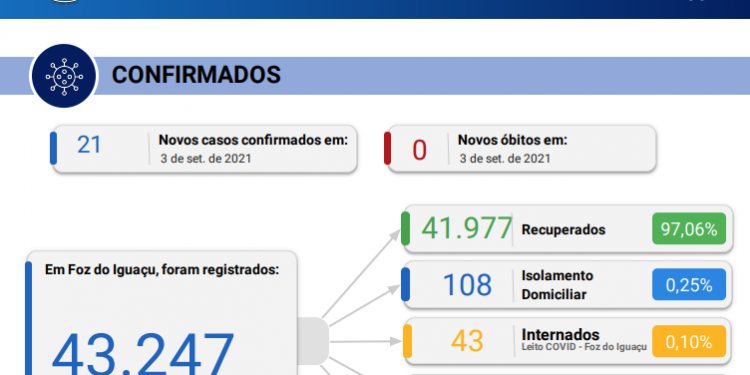The image size is (750, 375).
Task: Select the Recuperados label
Action: coord(563,230)
